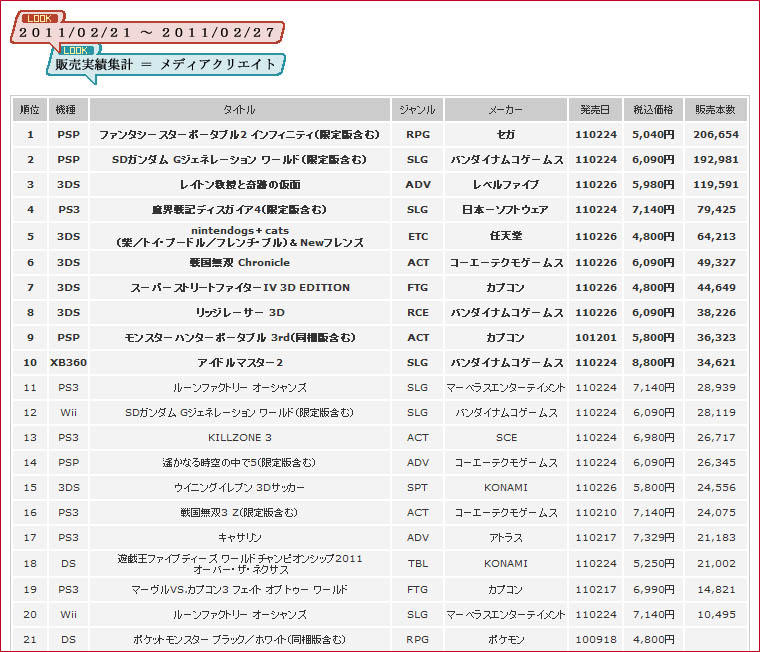Click the 発売日 column header
The width and height of the screenshot is (760, 652).
(596, 110)
